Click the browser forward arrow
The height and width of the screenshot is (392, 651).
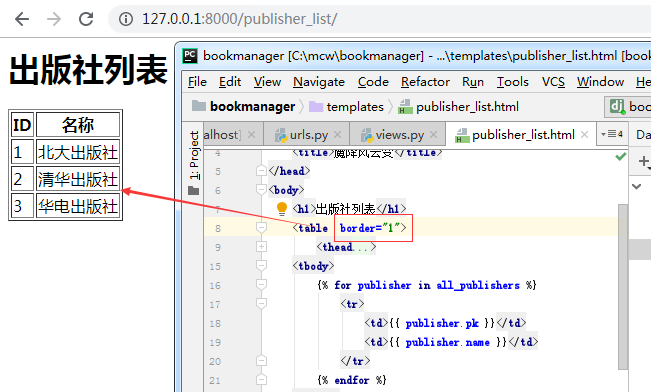click(x=54, y=19)
